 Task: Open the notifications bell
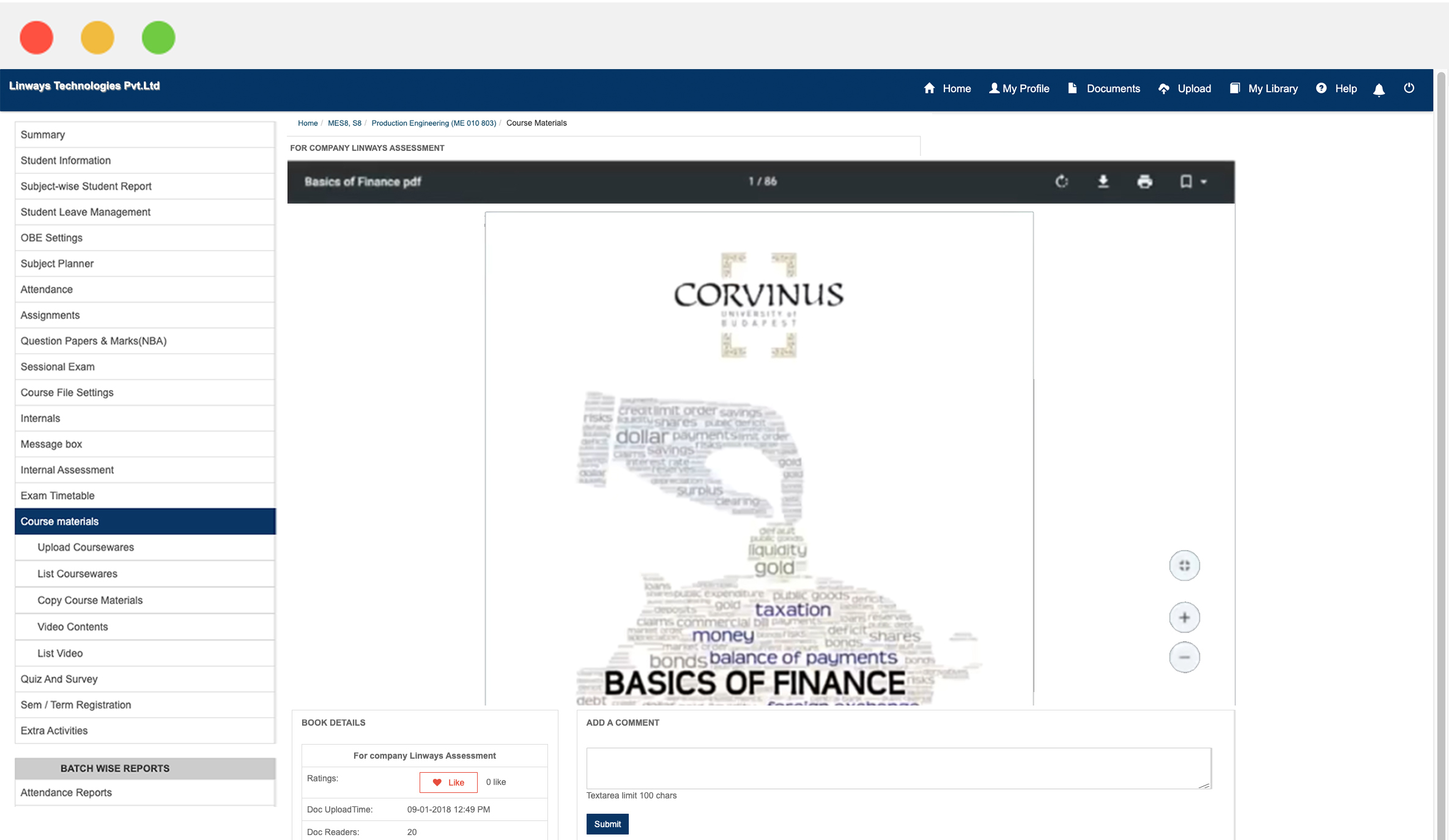pos(1379,90)
